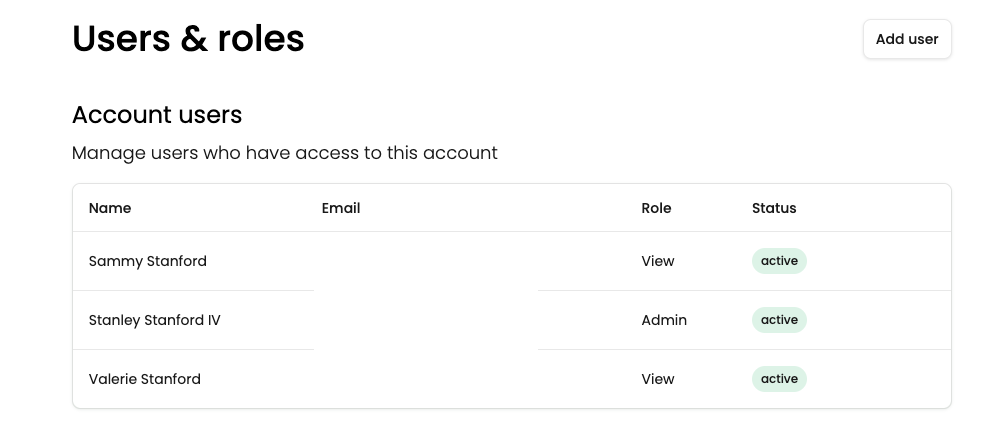Click the Add user button
The image size is (1004, 444).
907,39
